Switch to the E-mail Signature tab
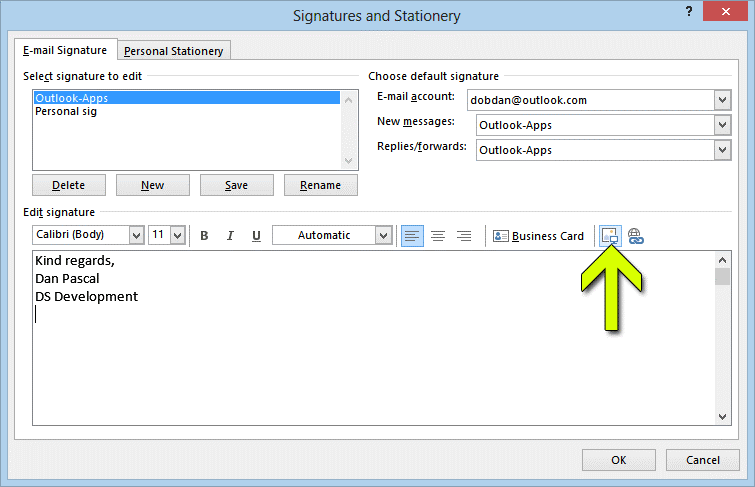The width and height of the screenshot is (755, 487). pos(65,50)
